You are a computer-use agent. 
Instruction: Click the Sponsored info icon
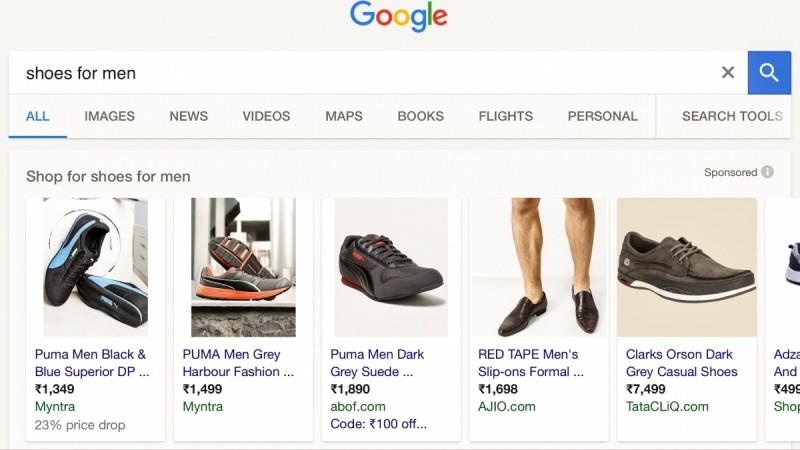767,172
